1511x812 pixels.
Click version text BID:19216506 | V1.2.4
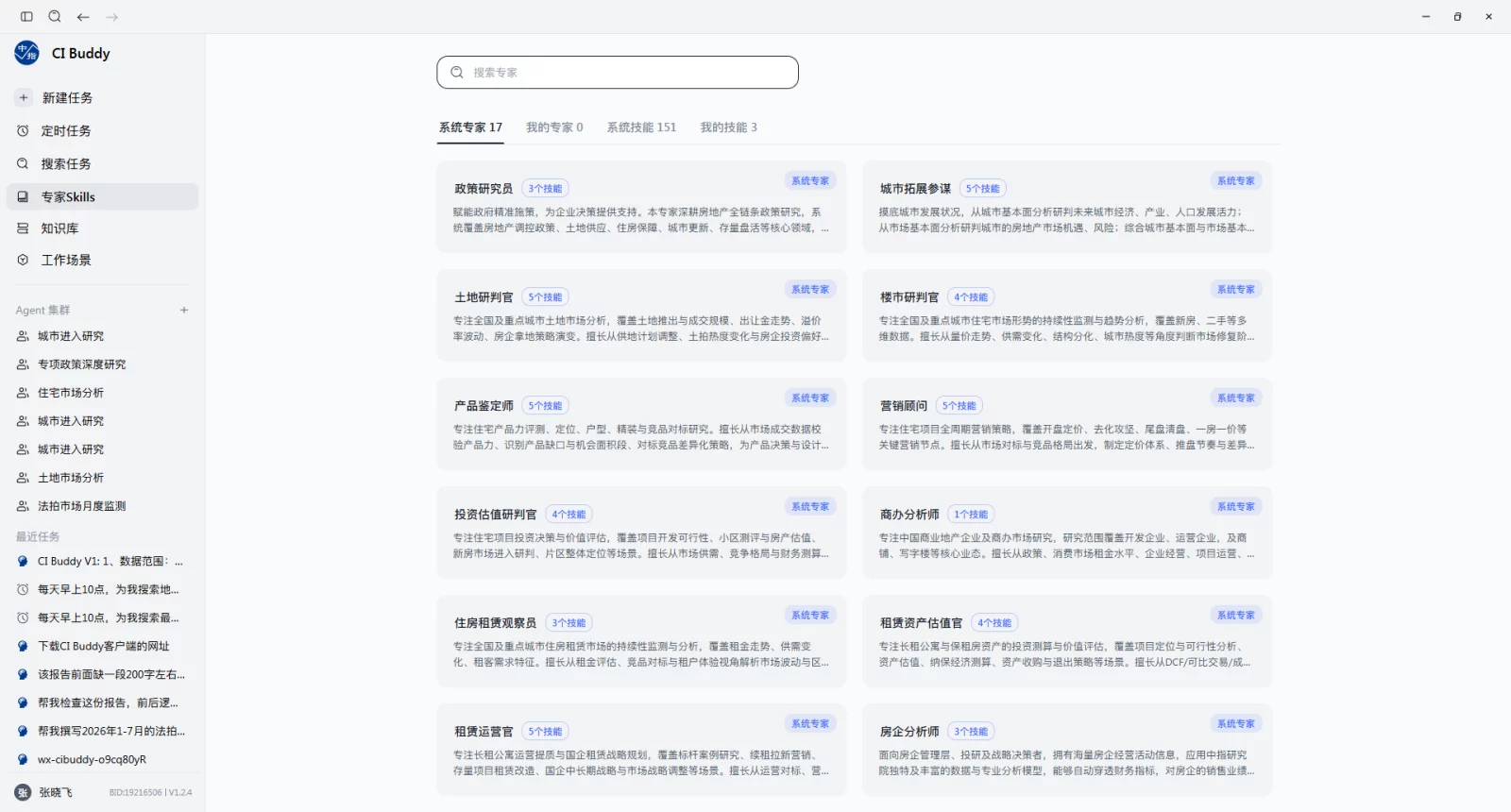click(150, 792)
